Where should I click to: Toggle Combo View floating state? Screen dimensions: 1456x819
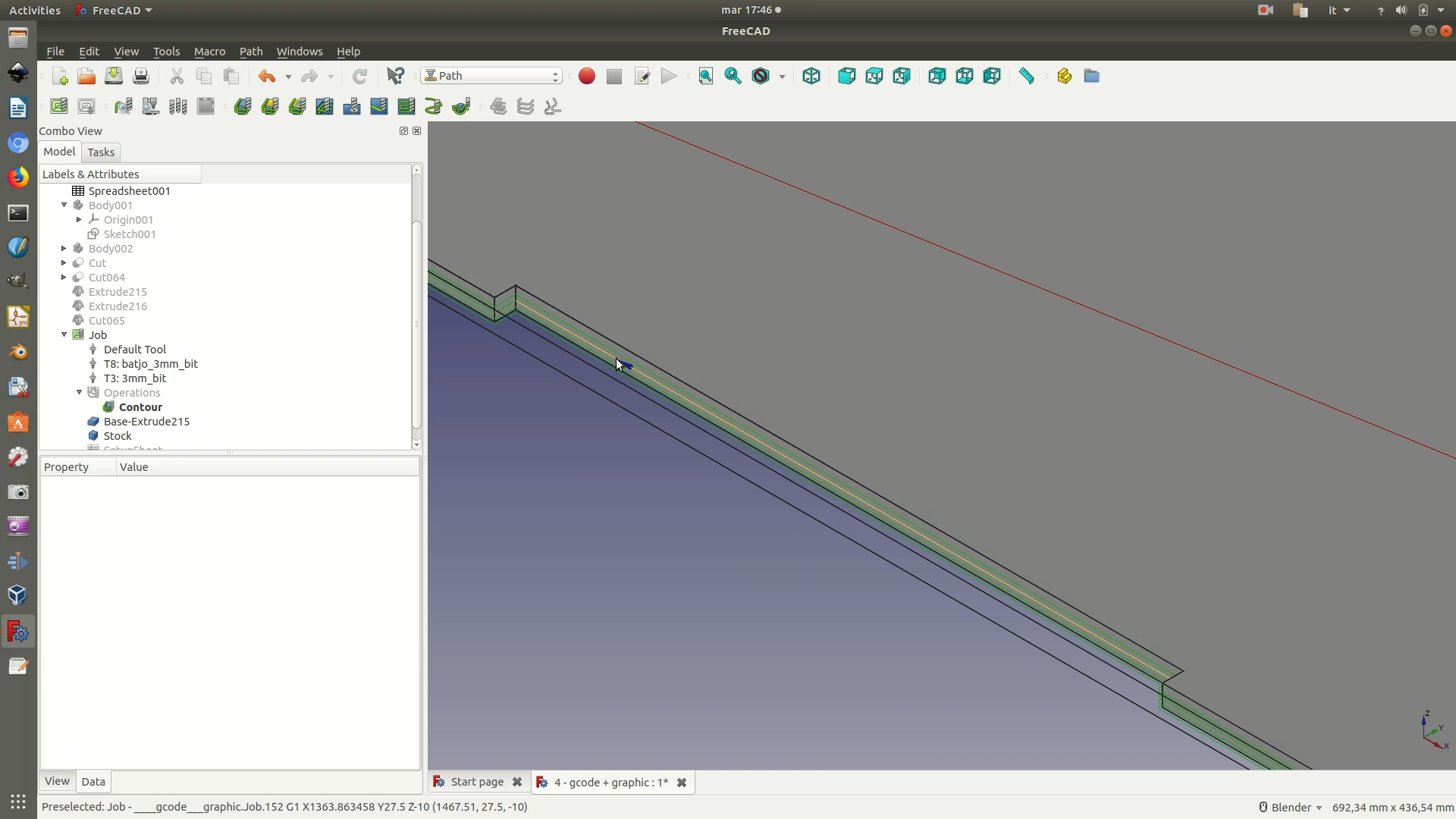pos(403,130)
